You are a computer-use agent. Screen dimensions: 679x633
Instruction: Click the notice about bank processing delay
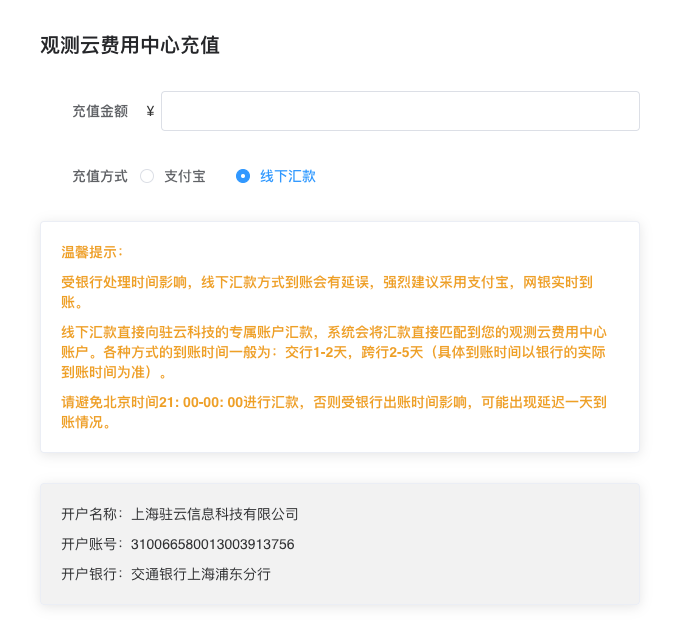click(x=327, y=292)
